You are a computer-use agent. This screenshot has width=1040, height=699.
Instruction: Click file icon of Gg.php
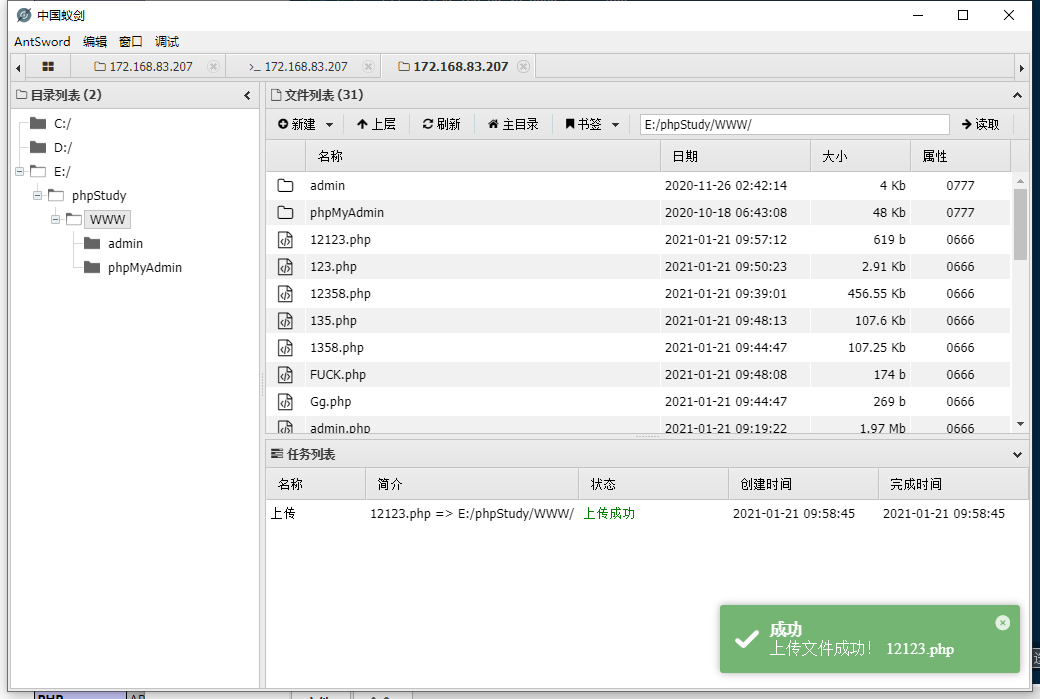click(285, 402)
